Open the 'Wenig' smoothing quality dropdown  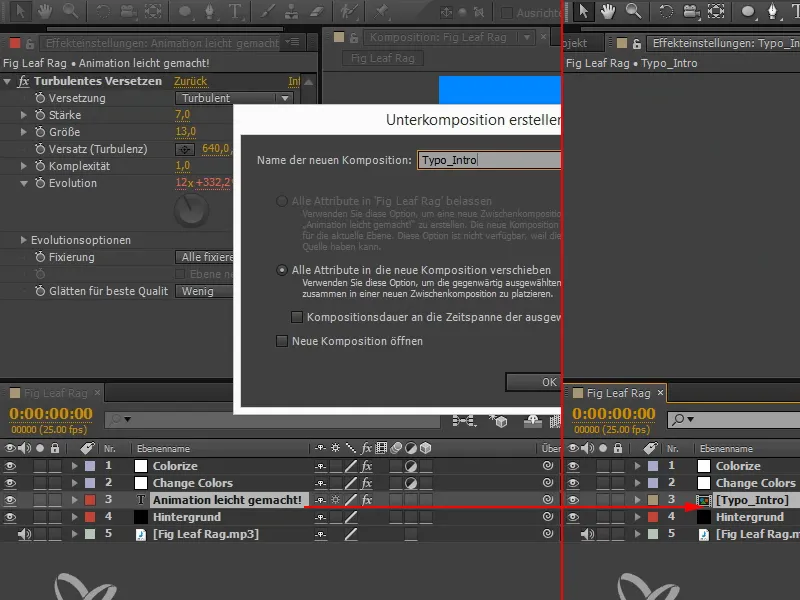click(204, 291)
